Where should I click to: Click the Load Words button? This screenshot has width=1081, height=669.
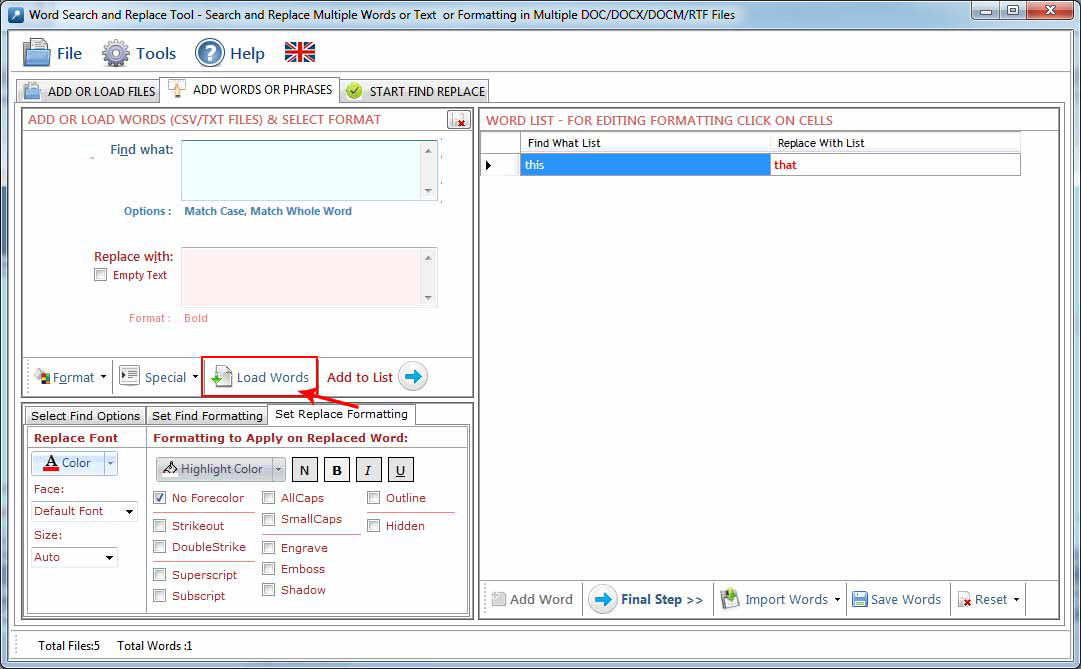(x=260, y=377)
